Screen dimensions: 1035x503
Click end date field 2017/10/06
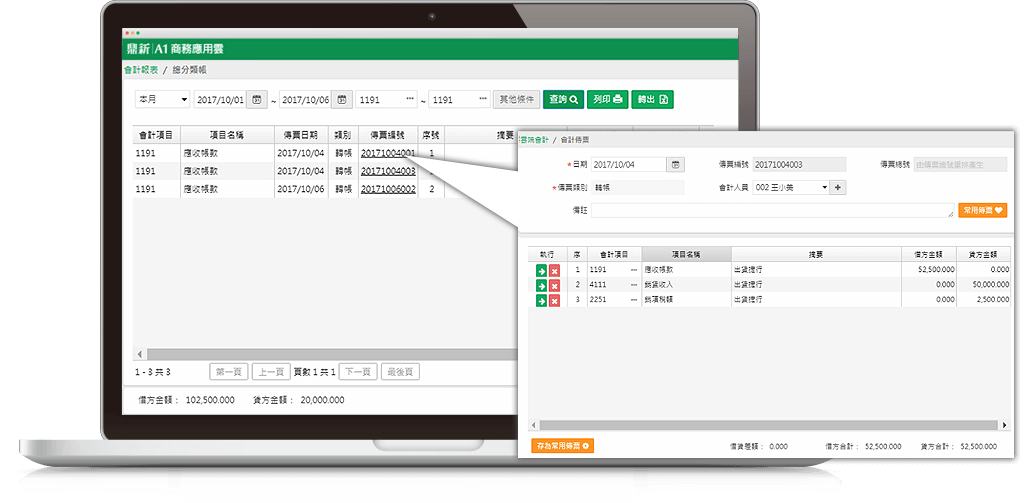tap(306, 99)
